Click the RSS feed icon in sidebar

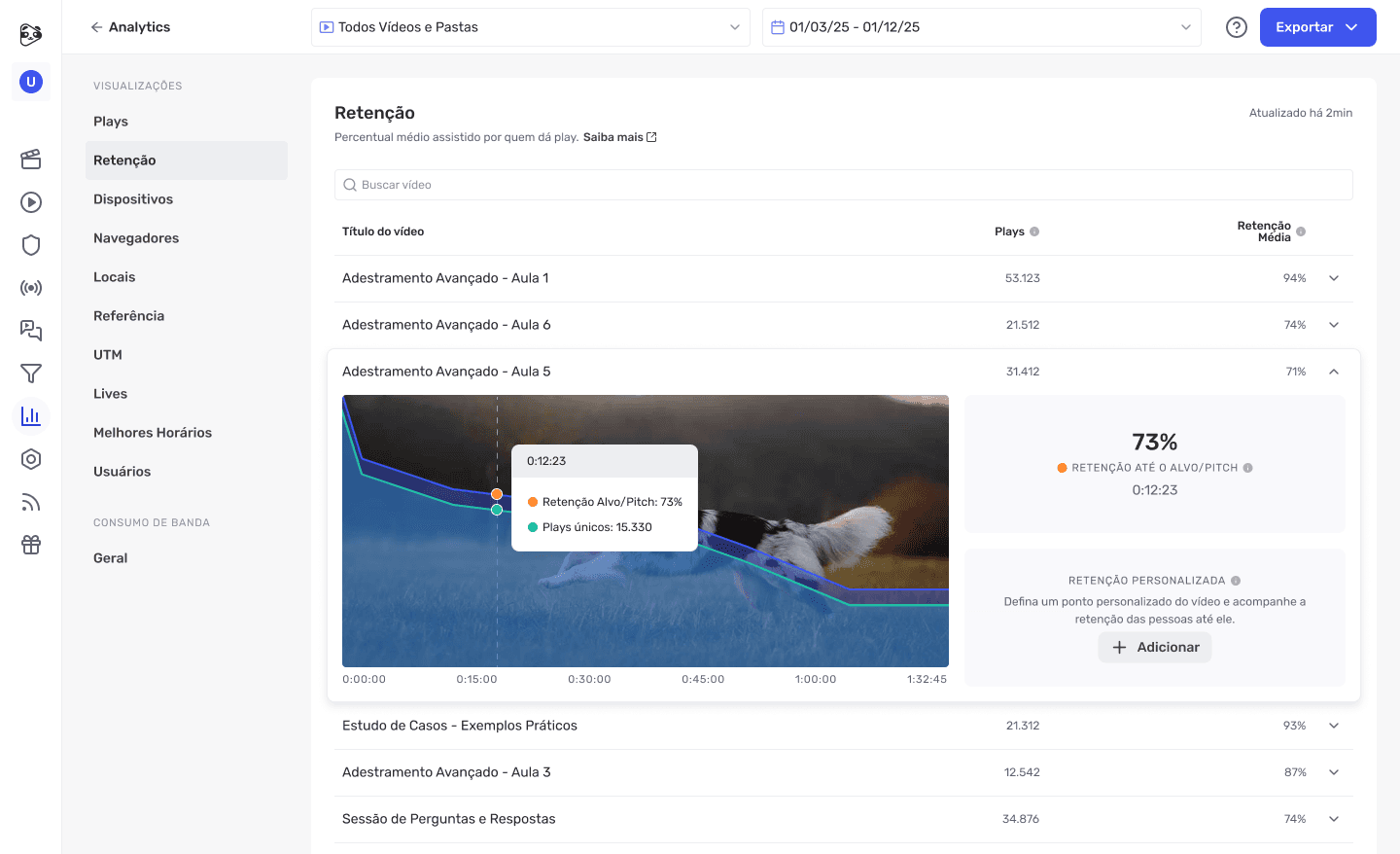(30, 502)
